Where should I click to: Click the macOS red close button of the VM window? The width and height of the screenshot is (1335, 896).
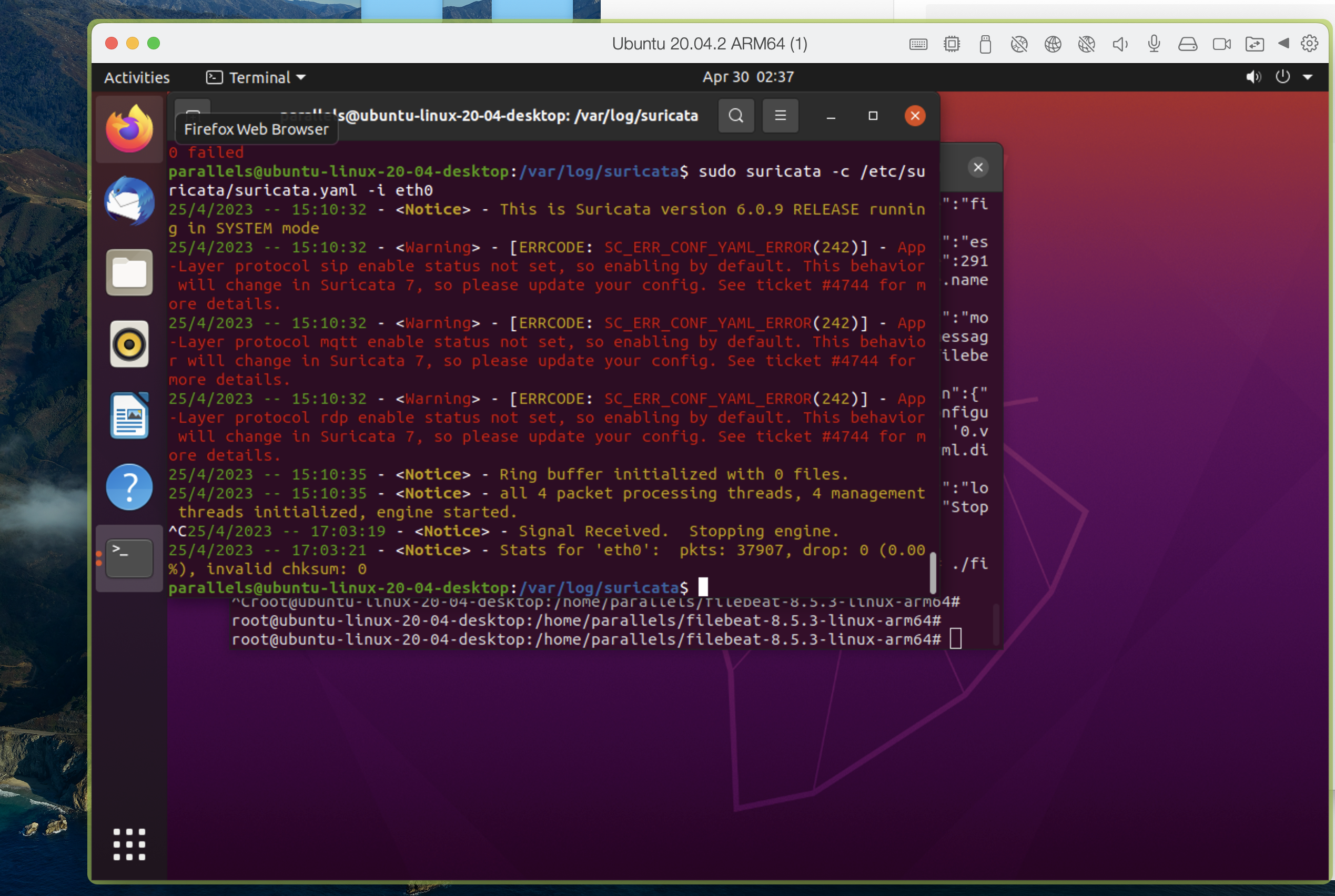(x=112, y=44)
